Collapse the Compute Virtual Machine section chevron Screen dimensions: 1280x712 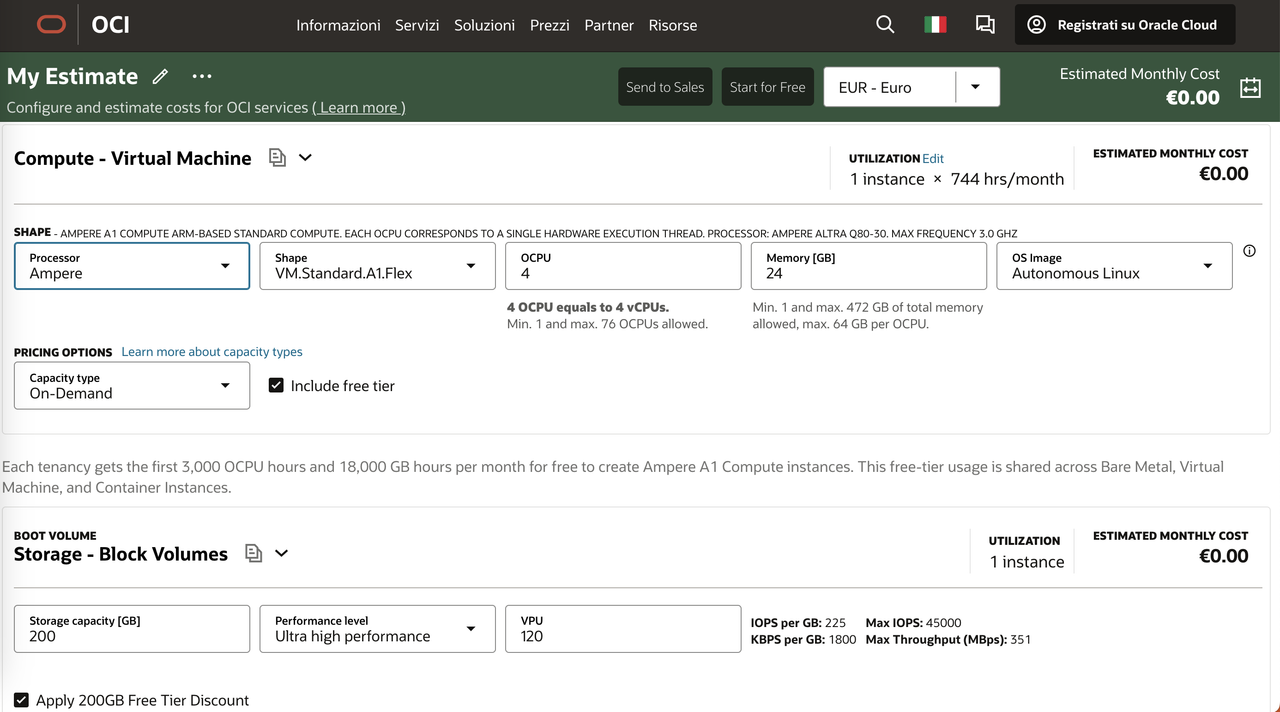tap(306, 158)
